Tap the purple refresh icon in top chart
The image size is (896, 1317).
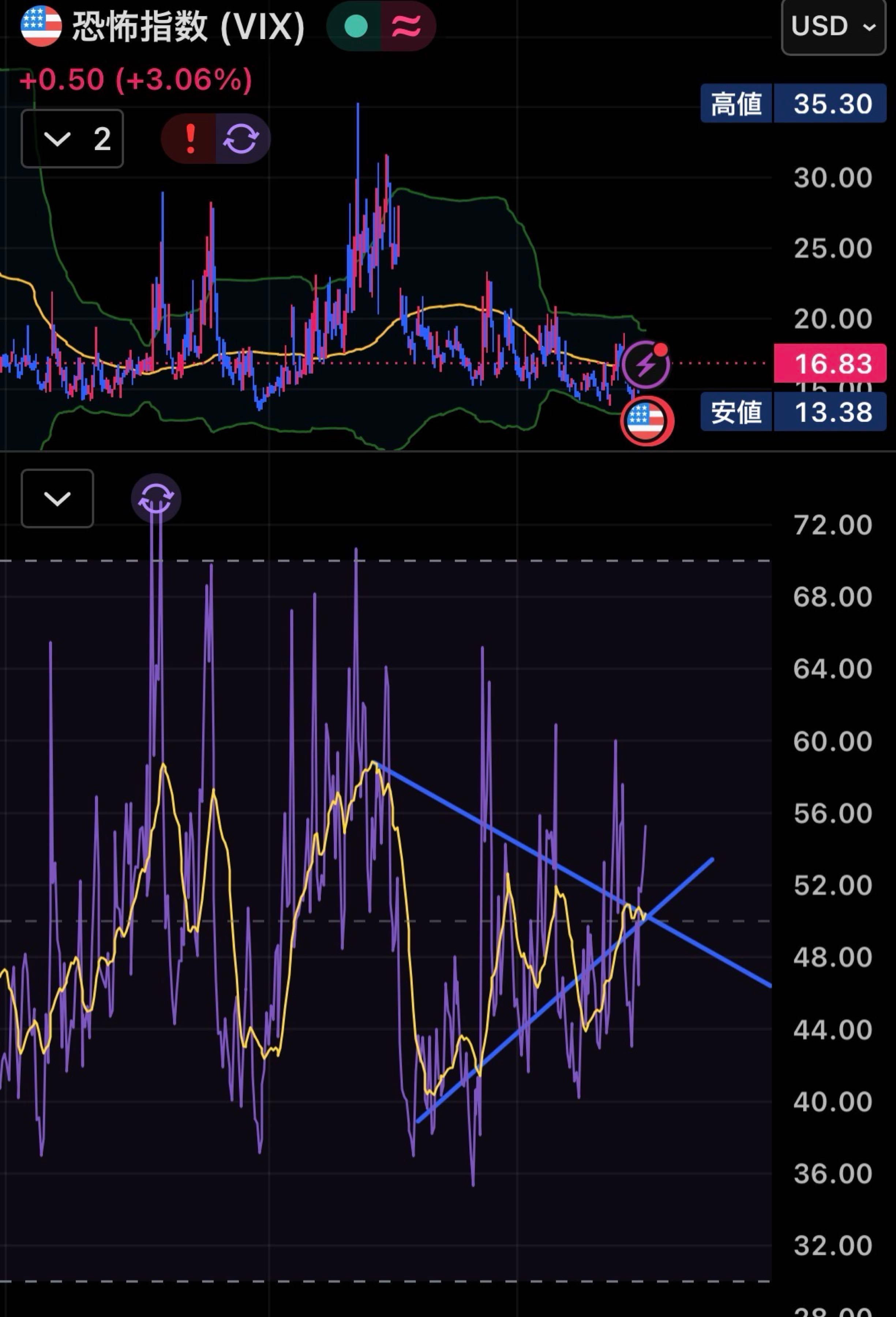click(241, 139)
